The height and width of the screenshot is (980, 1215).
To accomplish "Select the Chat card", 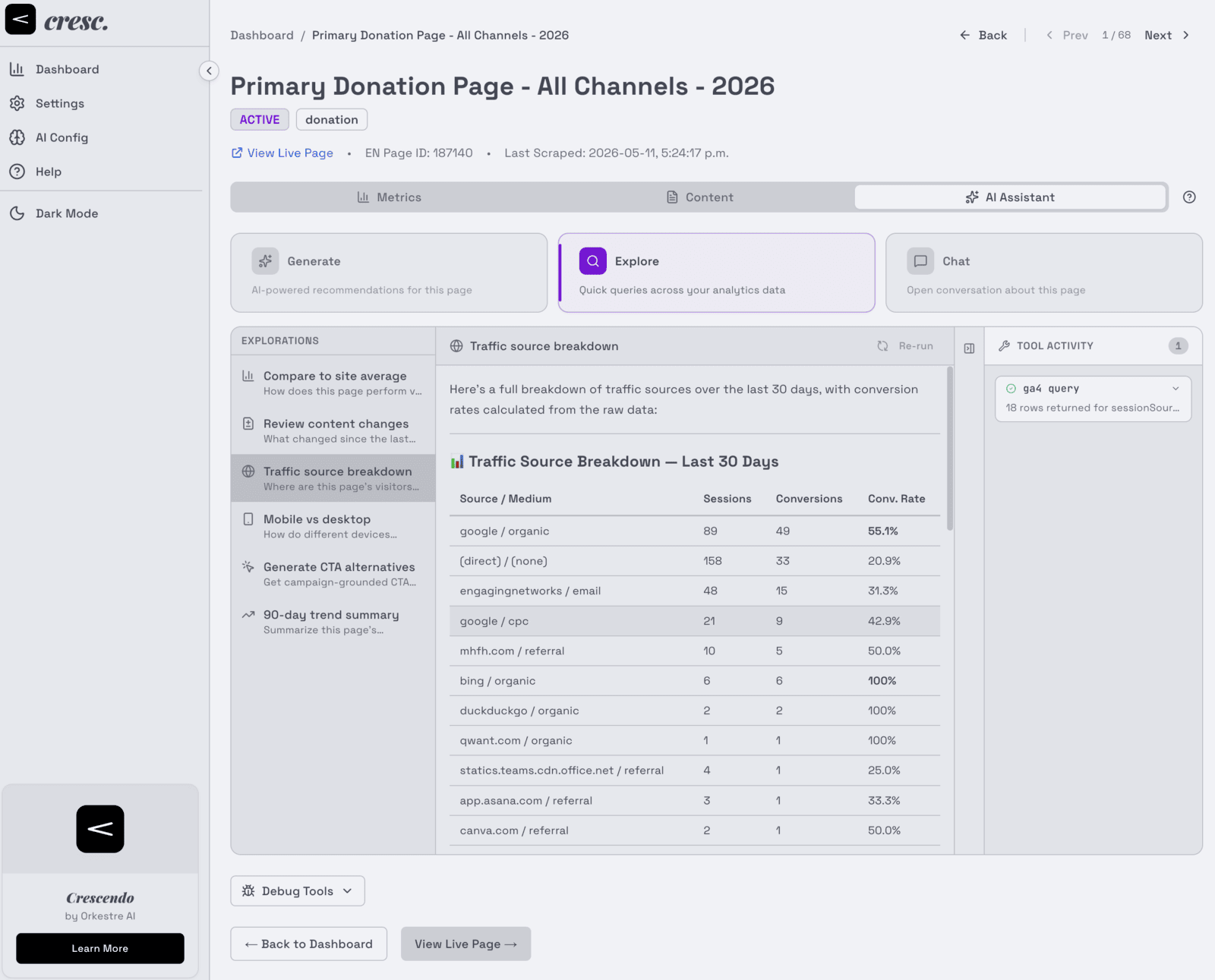I will [1043, 273].
